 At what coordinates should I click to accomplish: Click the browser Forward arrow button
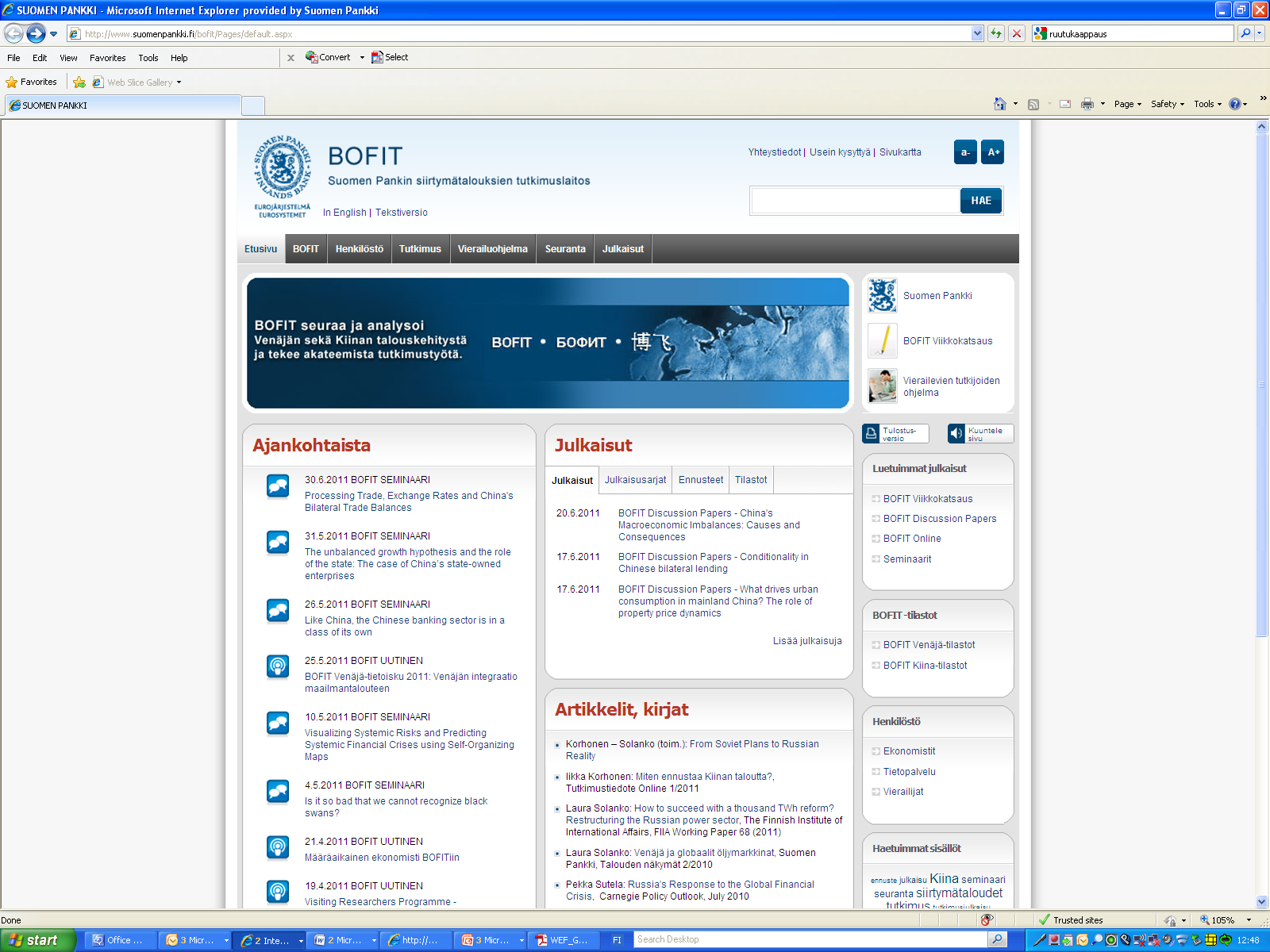point(36,33)
